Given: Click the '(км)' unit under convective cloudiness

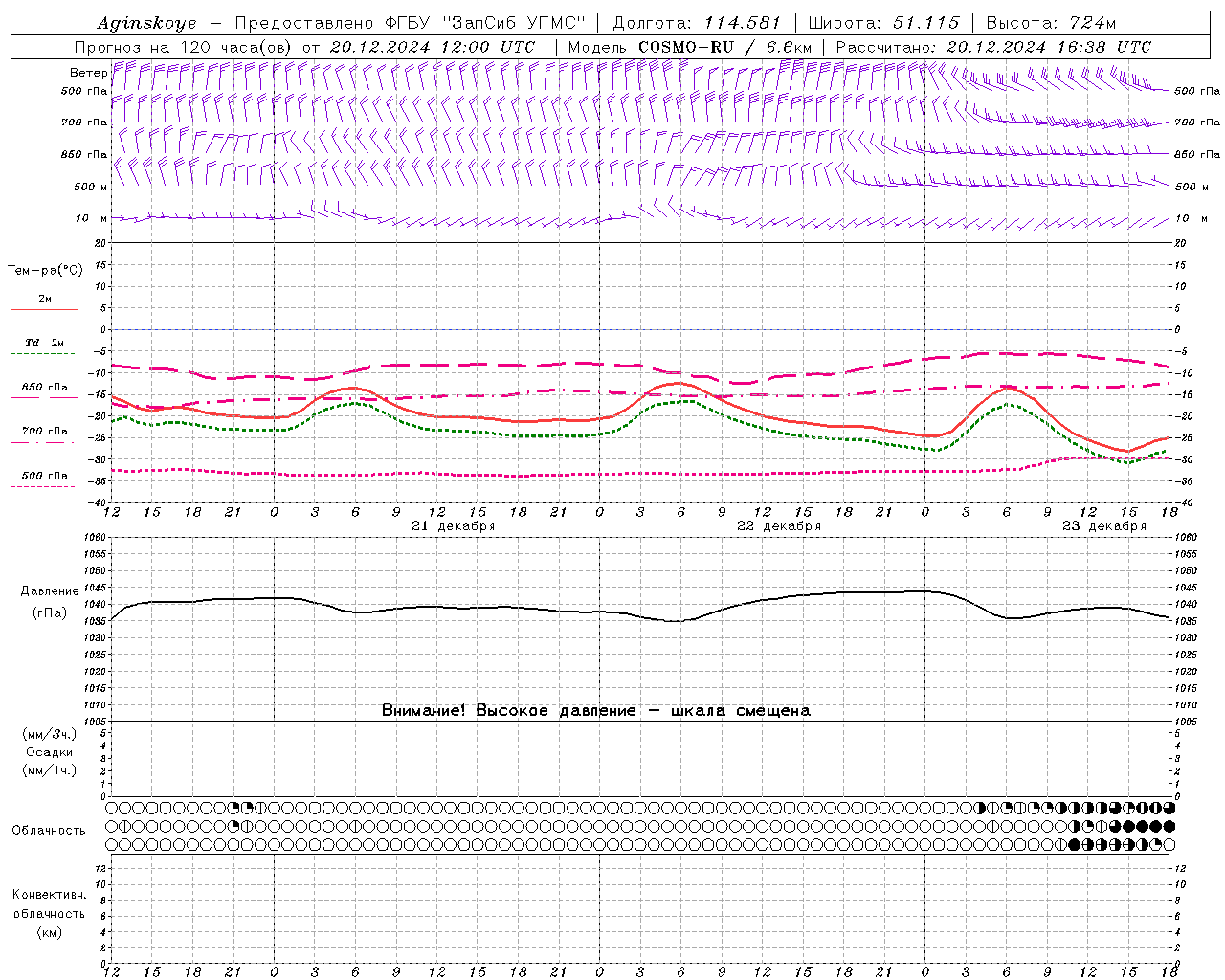Looking at the screenshot, I should click(x=50, y=931).
